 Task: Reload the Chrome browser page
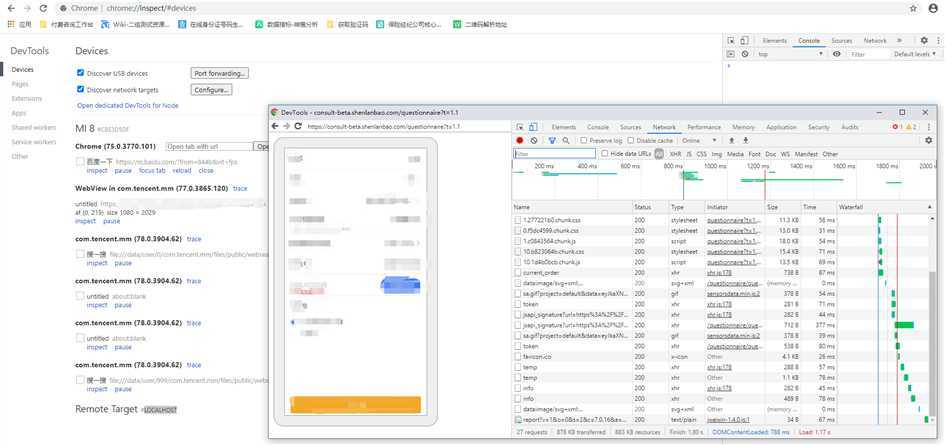43,8
